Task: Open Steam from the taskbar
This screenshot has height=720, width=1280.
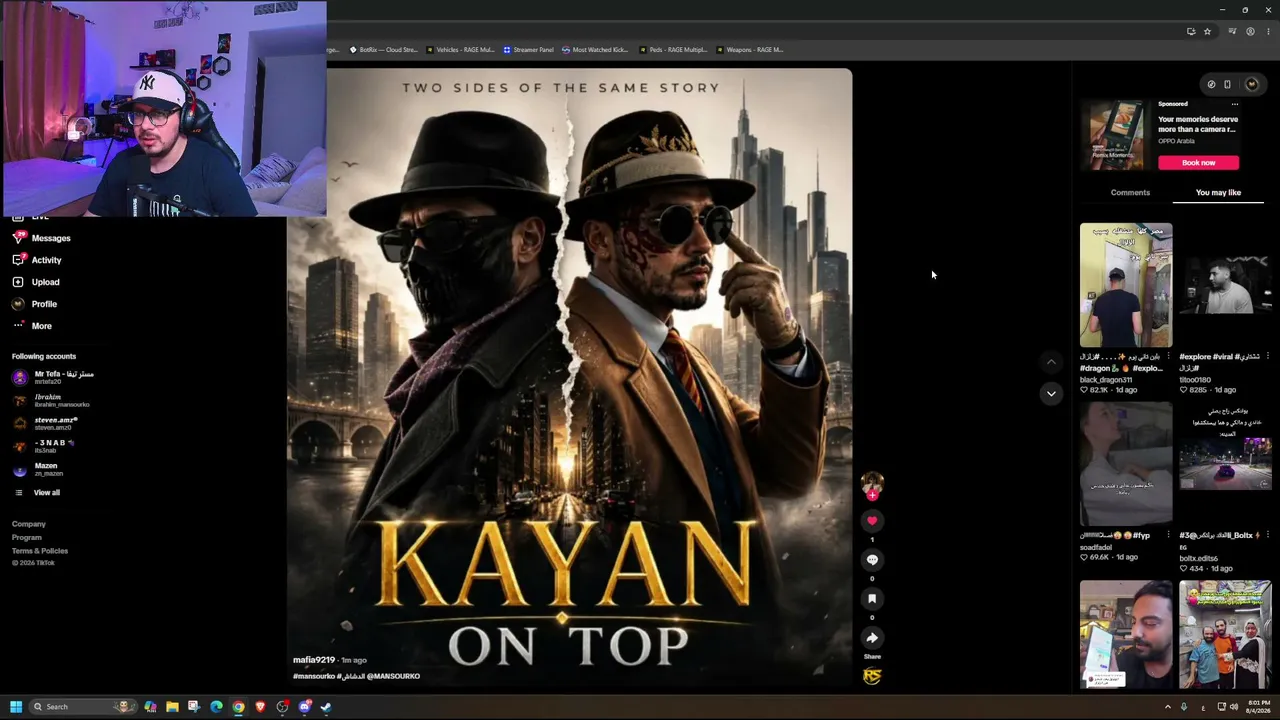Action: pos(327,707)
